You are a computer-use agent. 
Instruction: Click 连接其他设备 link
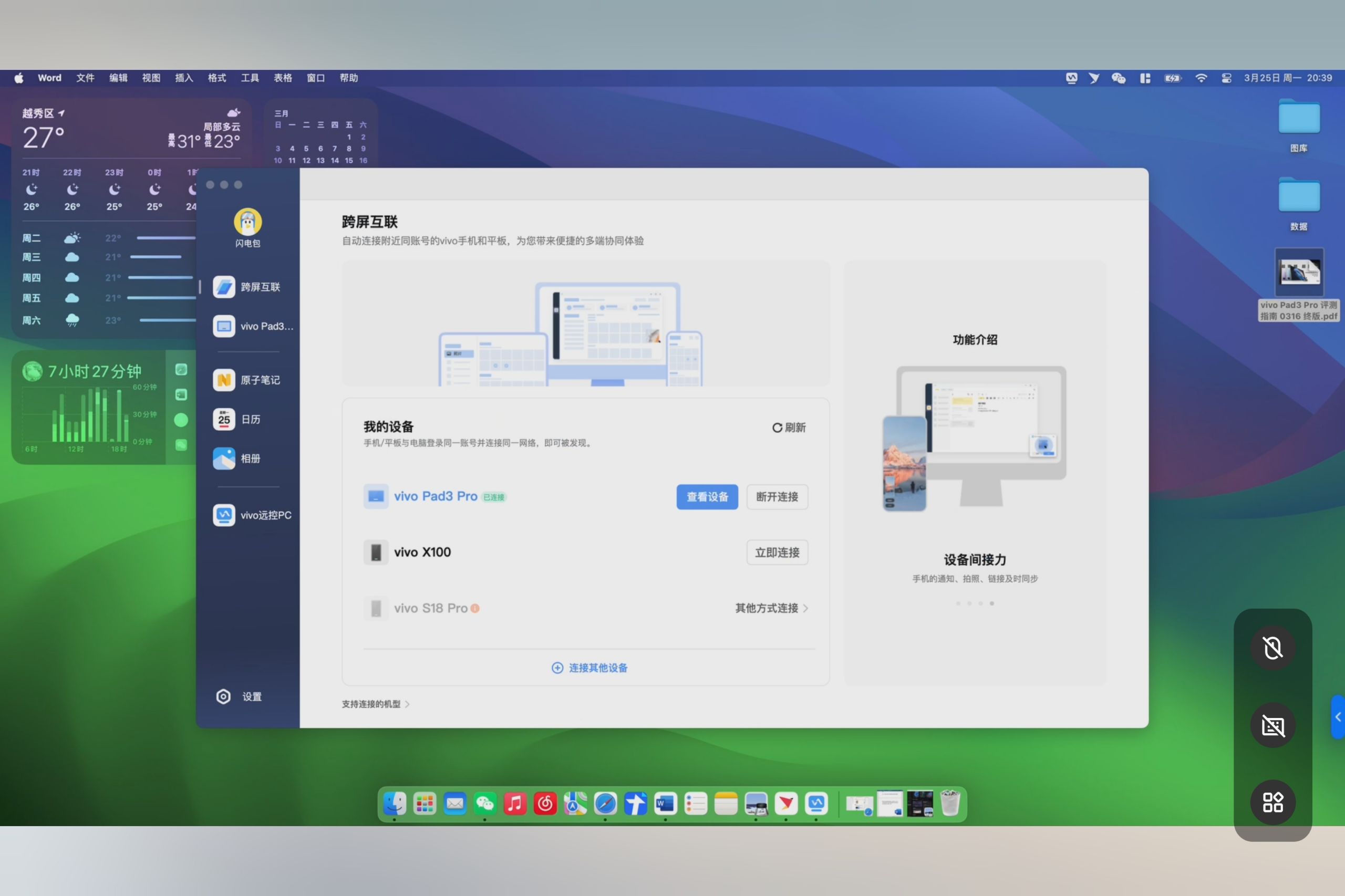tap(590, 667)
